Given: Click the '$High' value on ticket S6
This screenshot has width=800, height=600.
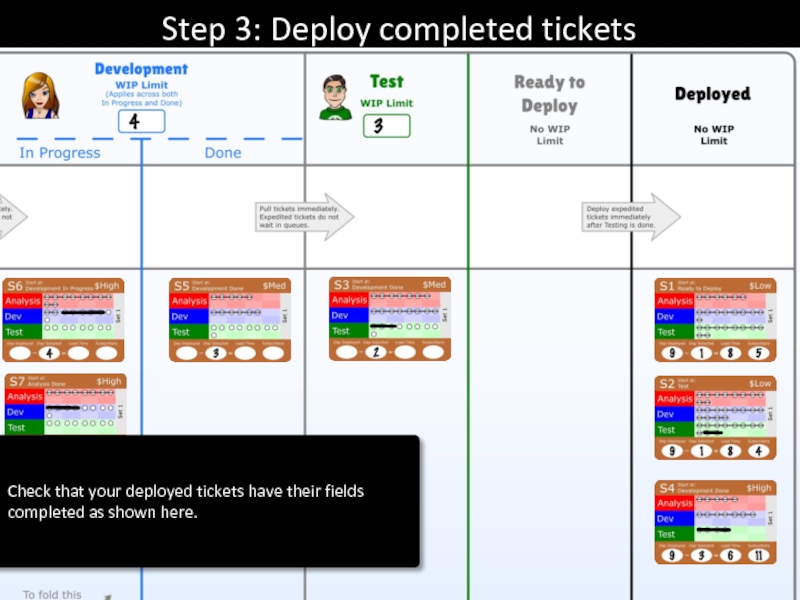Looking at the screenshot, I should tap(107, 286).
